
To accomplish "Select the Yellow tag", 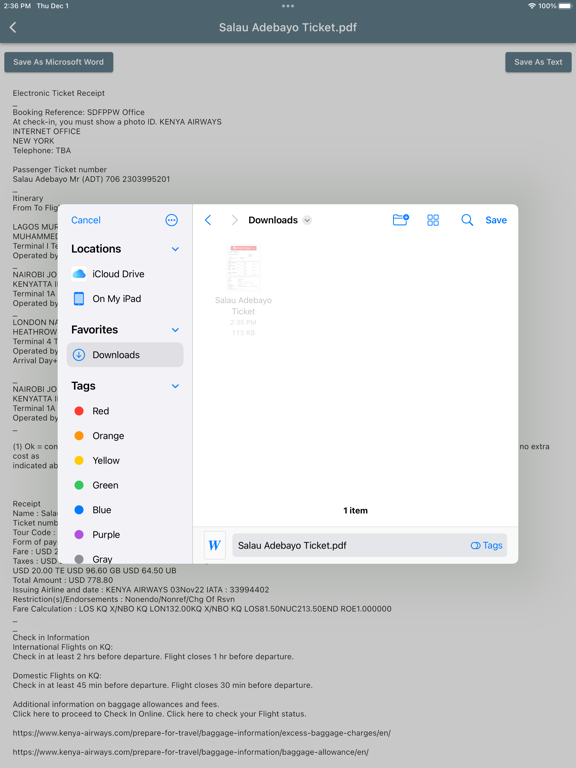I will [x=125, y=461].
